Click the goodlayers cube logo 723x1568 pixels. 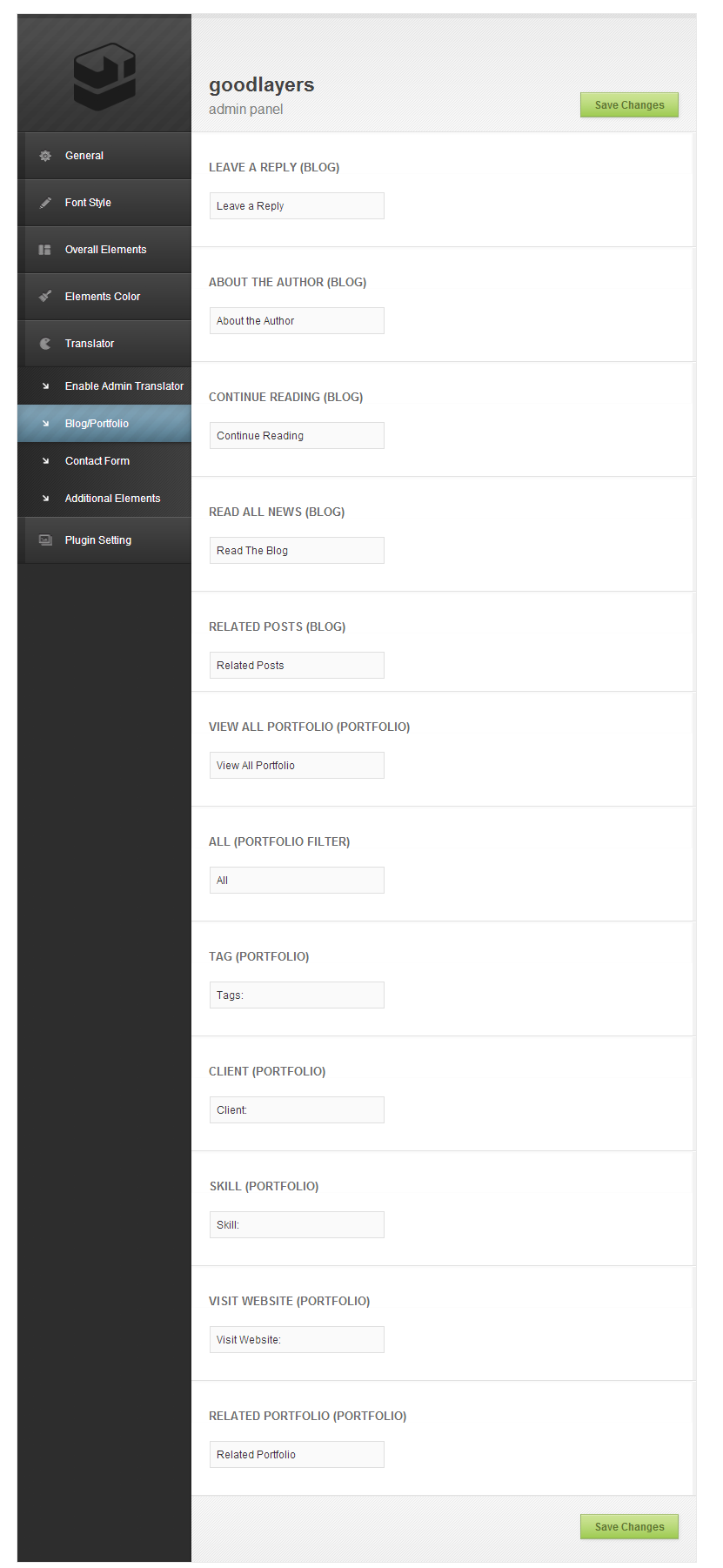point(104,78)
